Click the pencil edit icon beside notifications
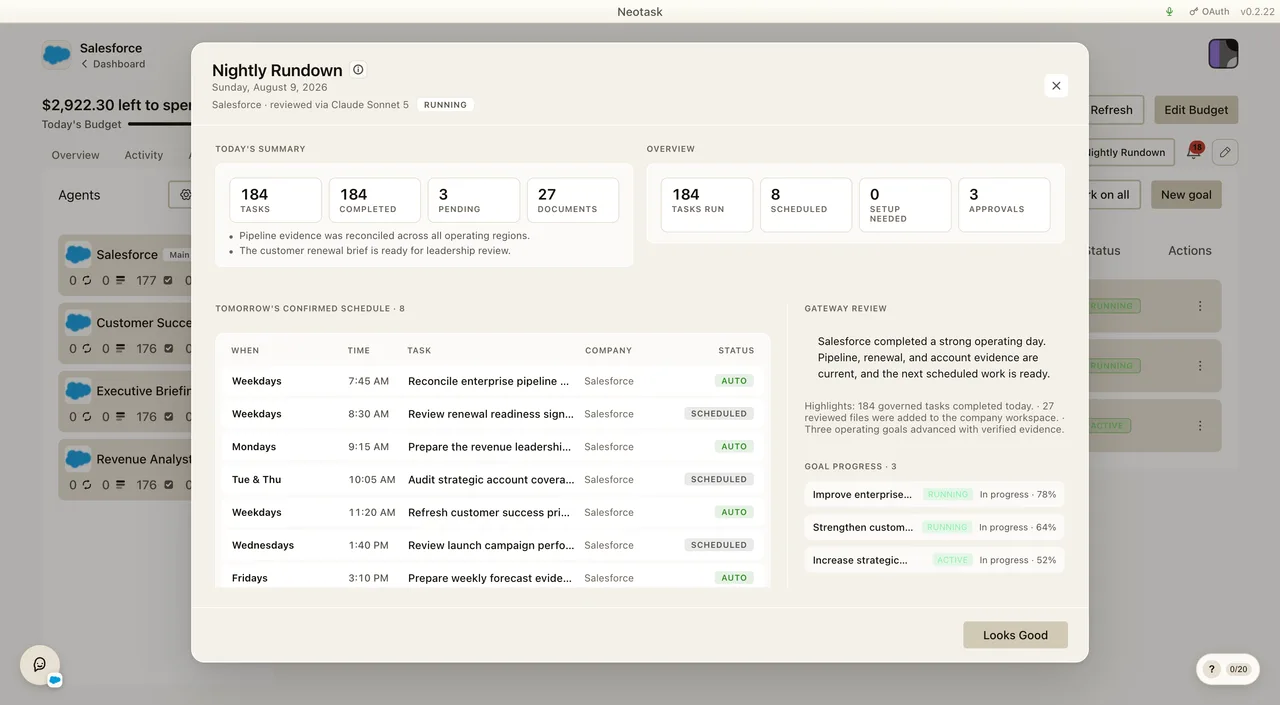Viewport: 1280px width, 705px height. click(x=1225, y=152)
